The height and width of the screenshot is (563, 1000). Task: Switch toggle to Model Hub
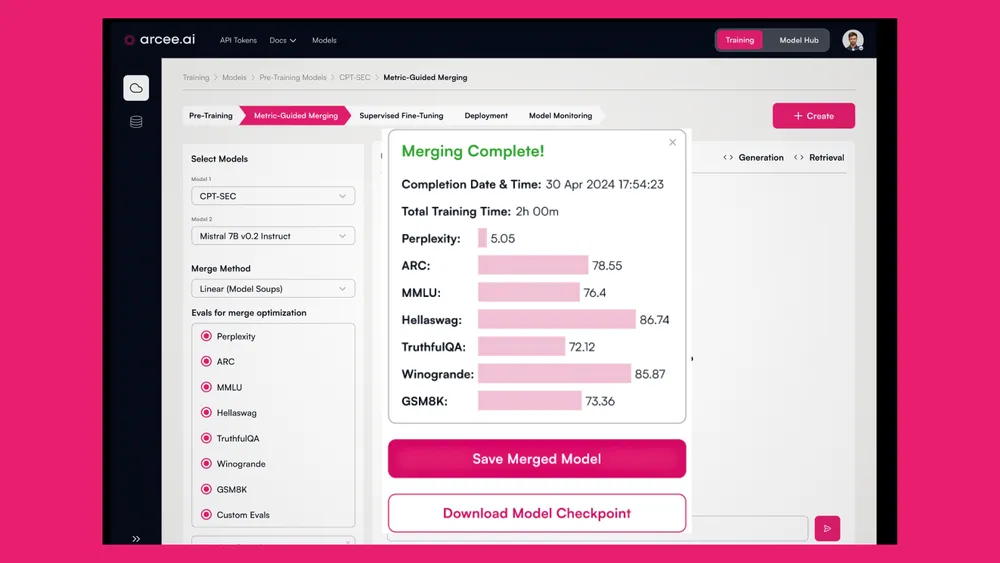point(798,40)
